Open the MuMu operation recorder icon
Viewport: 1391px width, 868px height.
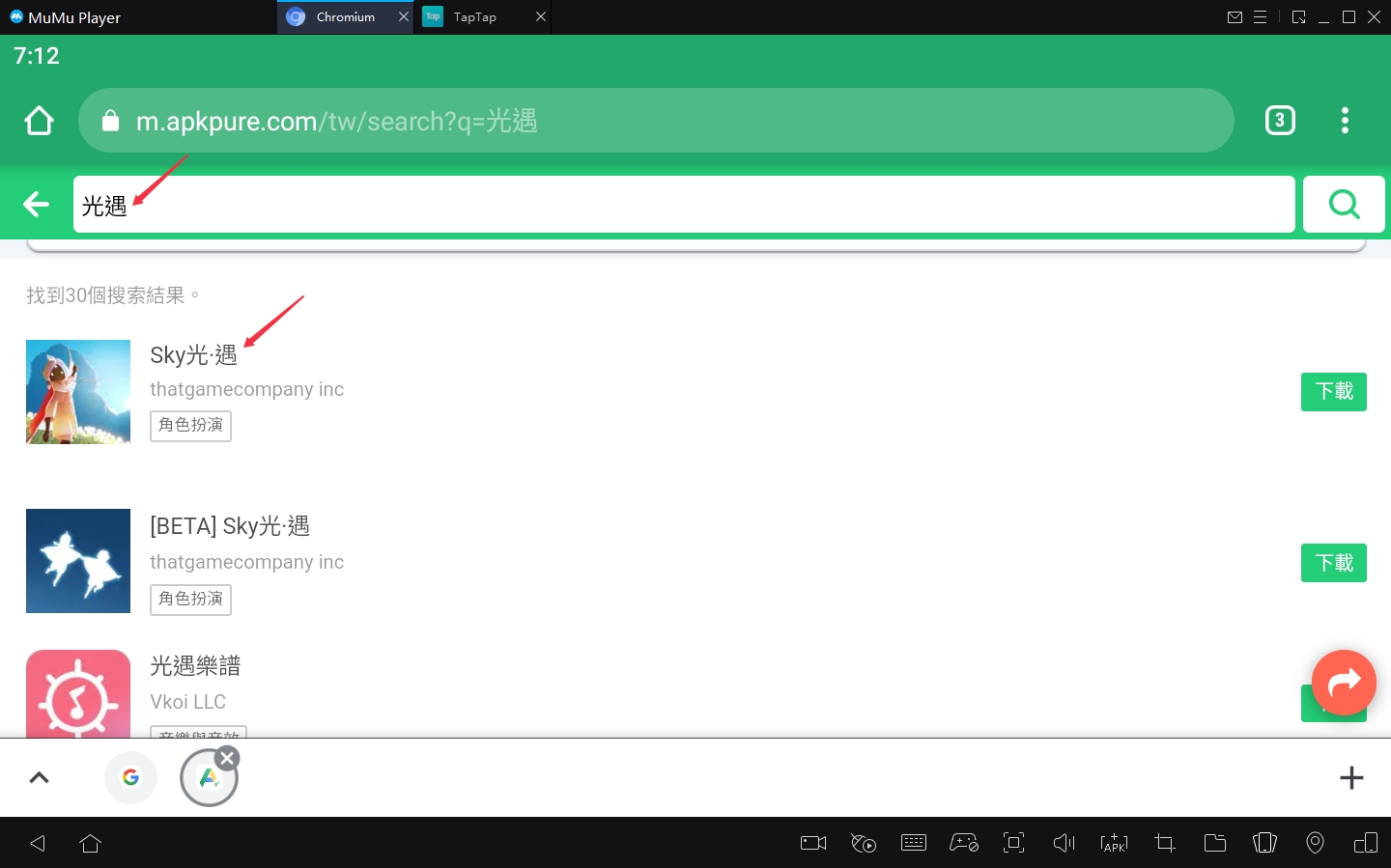click(864, 843)
